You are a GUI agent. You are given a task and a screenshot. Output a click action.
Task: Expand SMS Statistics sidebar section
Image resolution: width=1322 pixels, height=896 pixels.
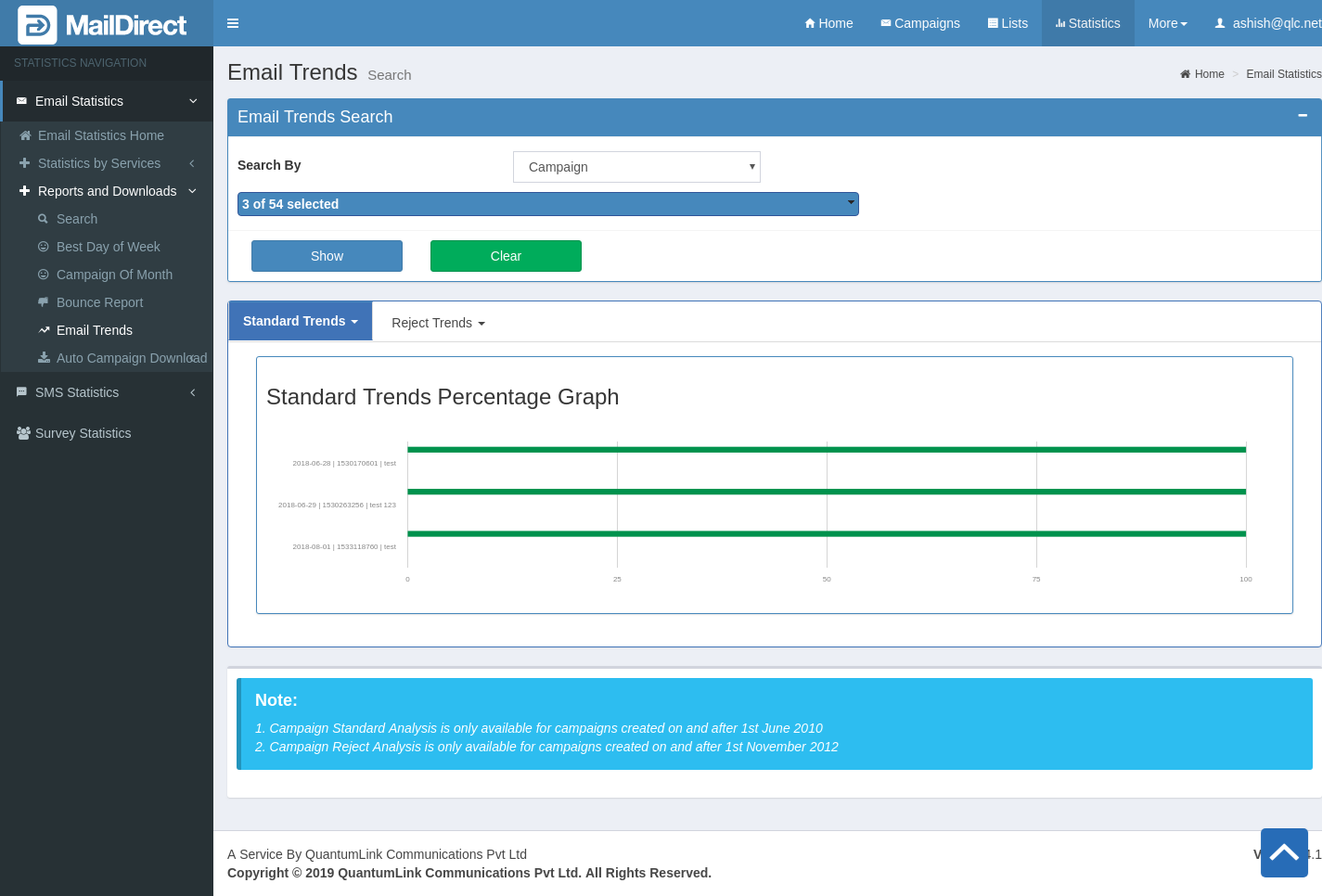click(x=77, y=392)
